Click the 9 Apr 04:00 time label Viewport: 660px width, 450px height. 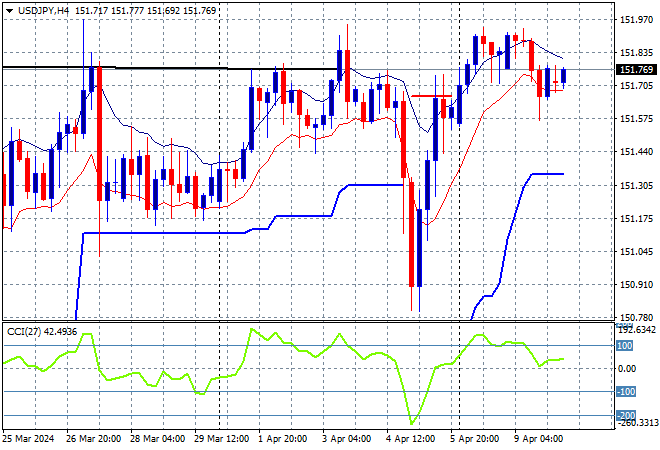538,439
